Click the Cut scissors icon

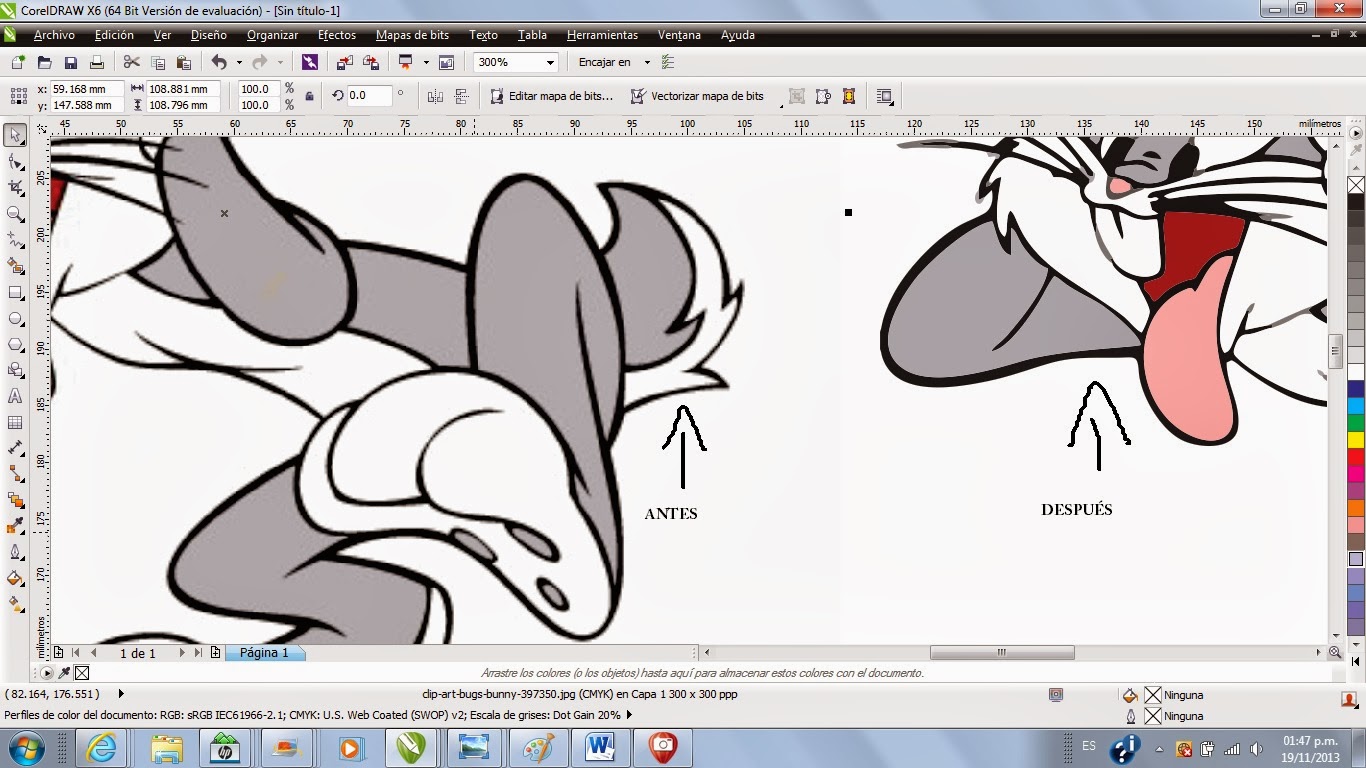(132, 62)
